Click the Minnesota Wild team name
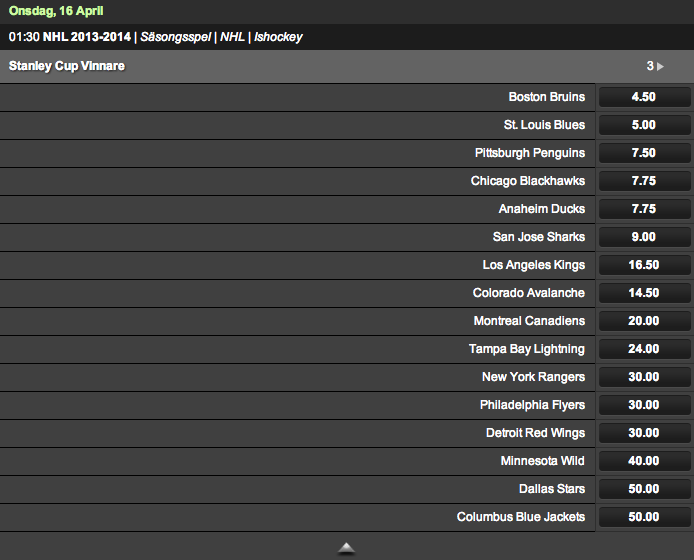Image resolution: width=694 pixels, height=560 pixels. (543, 461)
